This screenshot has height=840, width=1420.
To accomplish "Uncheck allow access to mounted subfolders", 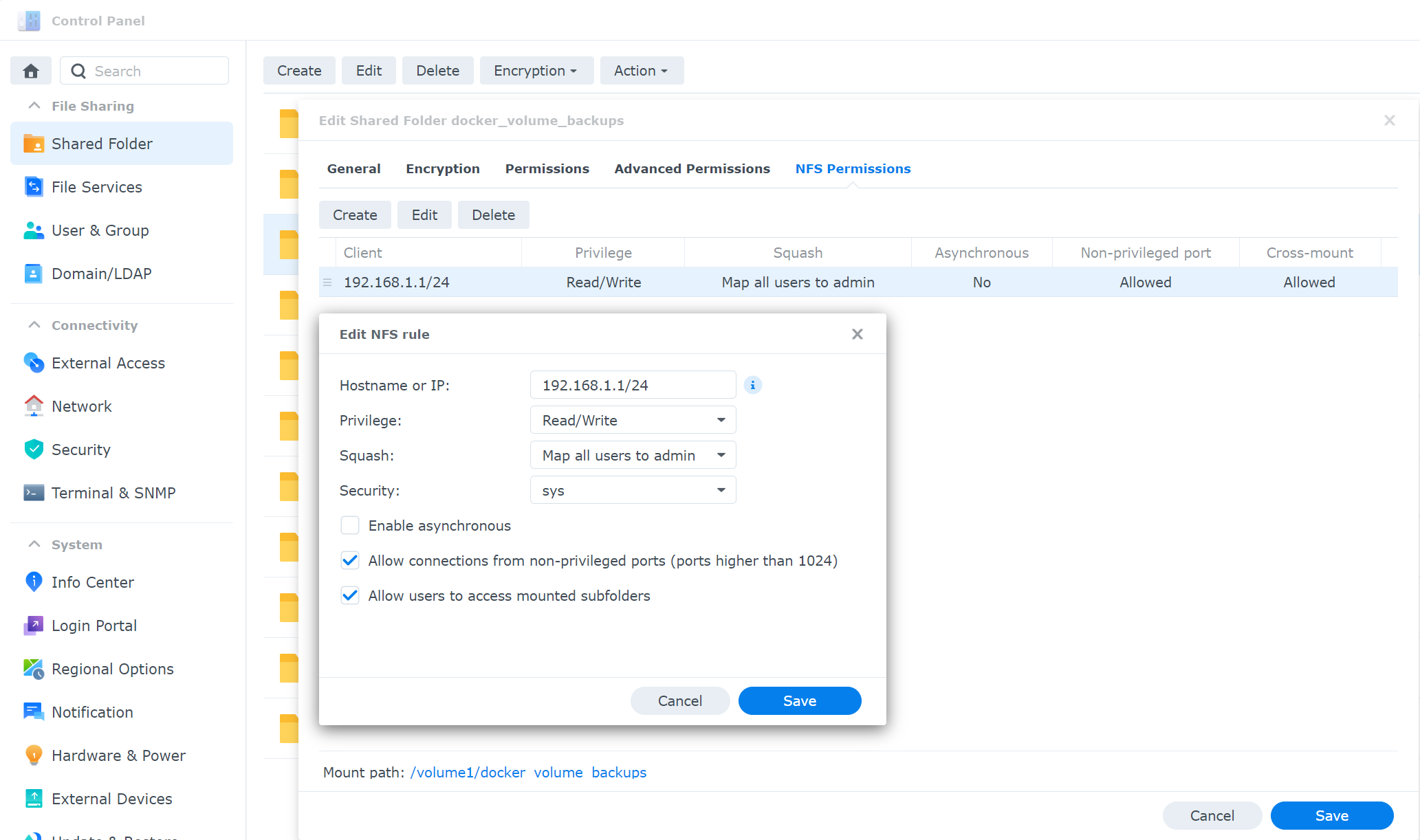I will 350,596.
